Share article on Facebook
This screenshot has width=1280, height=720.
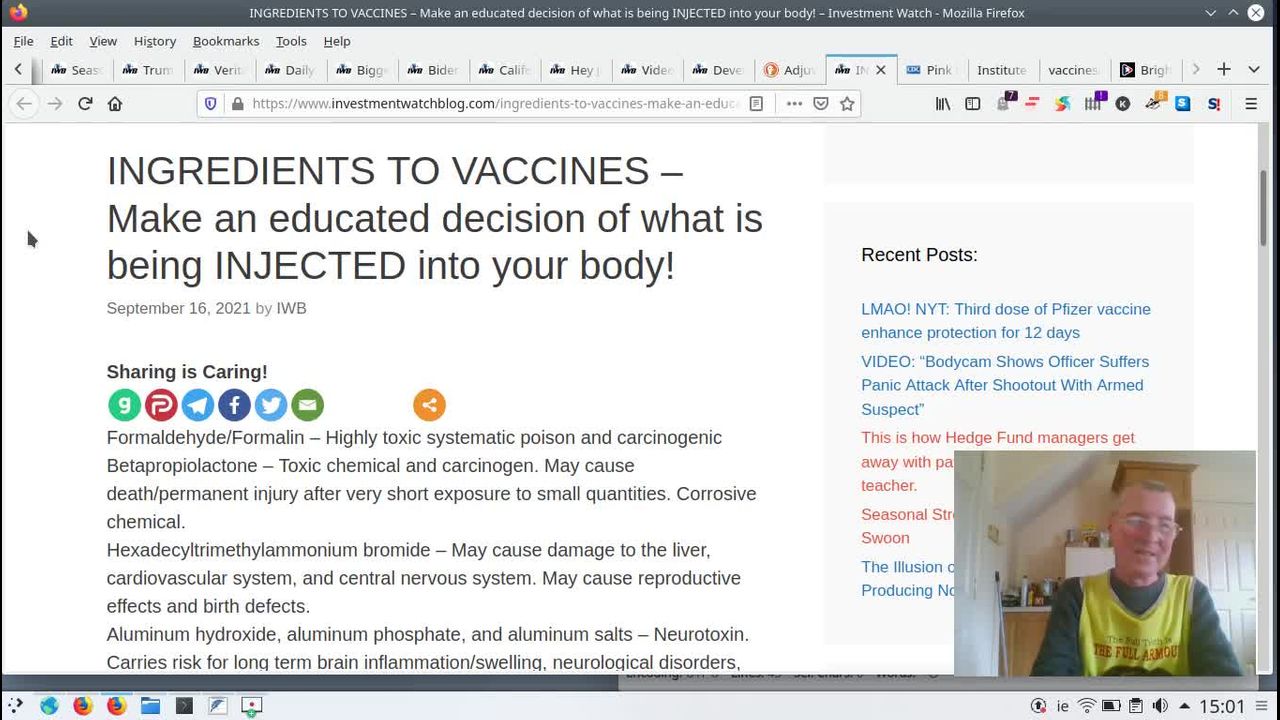coord(234,405)
